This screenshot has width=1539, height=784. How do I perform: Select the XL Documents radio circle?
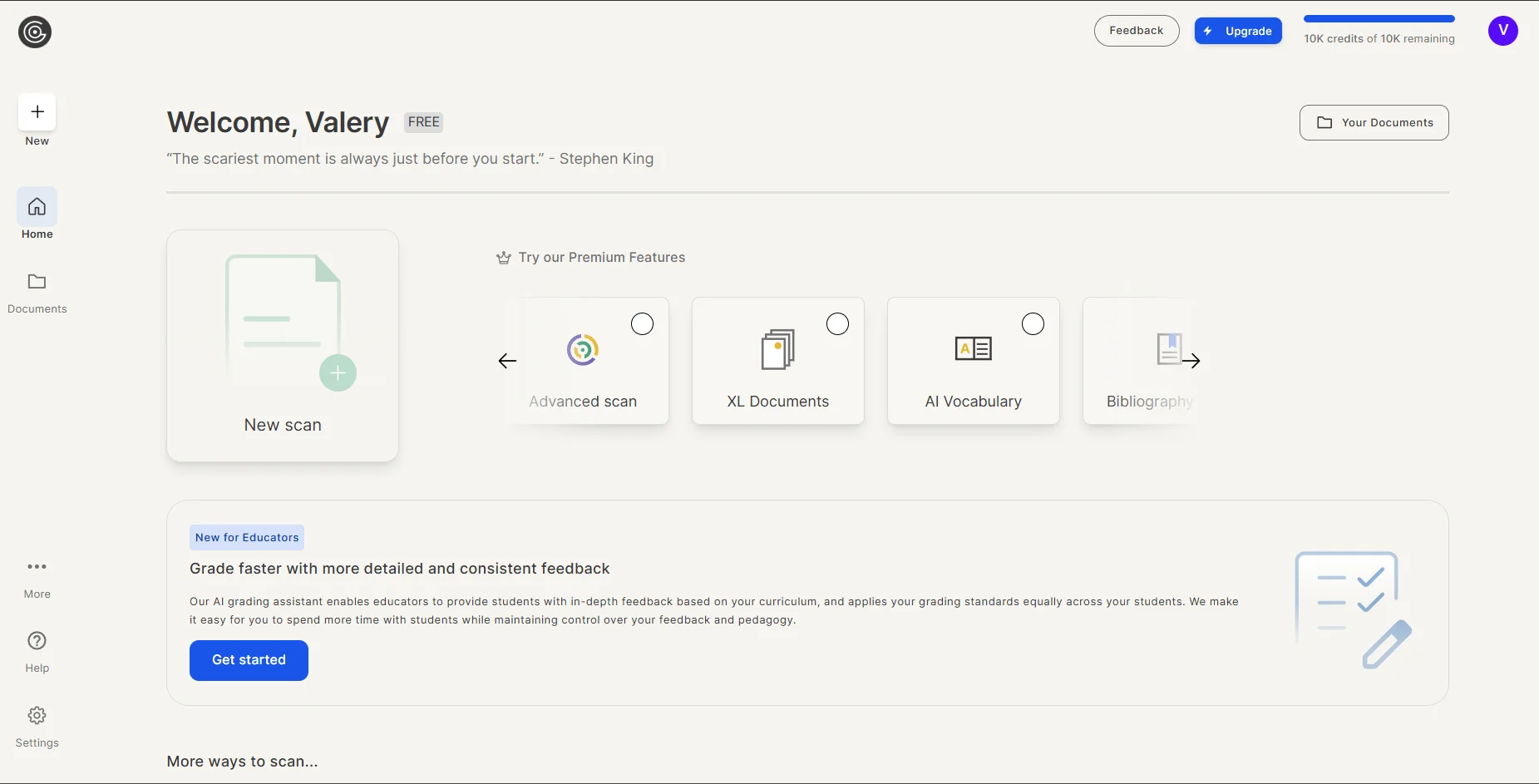point(837,324)
